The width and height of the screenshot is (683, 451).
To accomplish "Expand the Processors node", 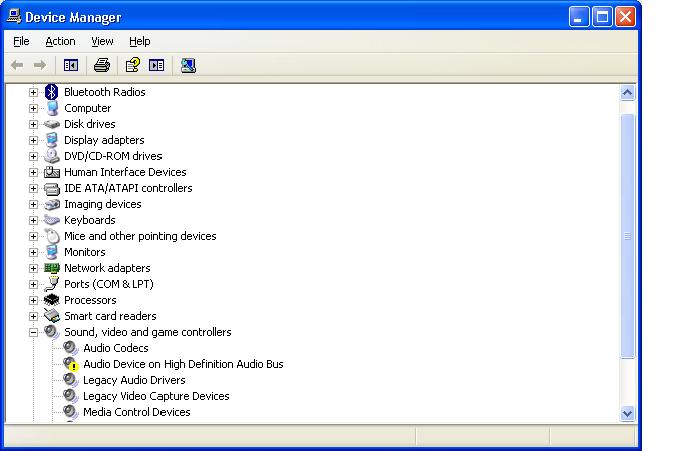I will (x=33, y=300).
